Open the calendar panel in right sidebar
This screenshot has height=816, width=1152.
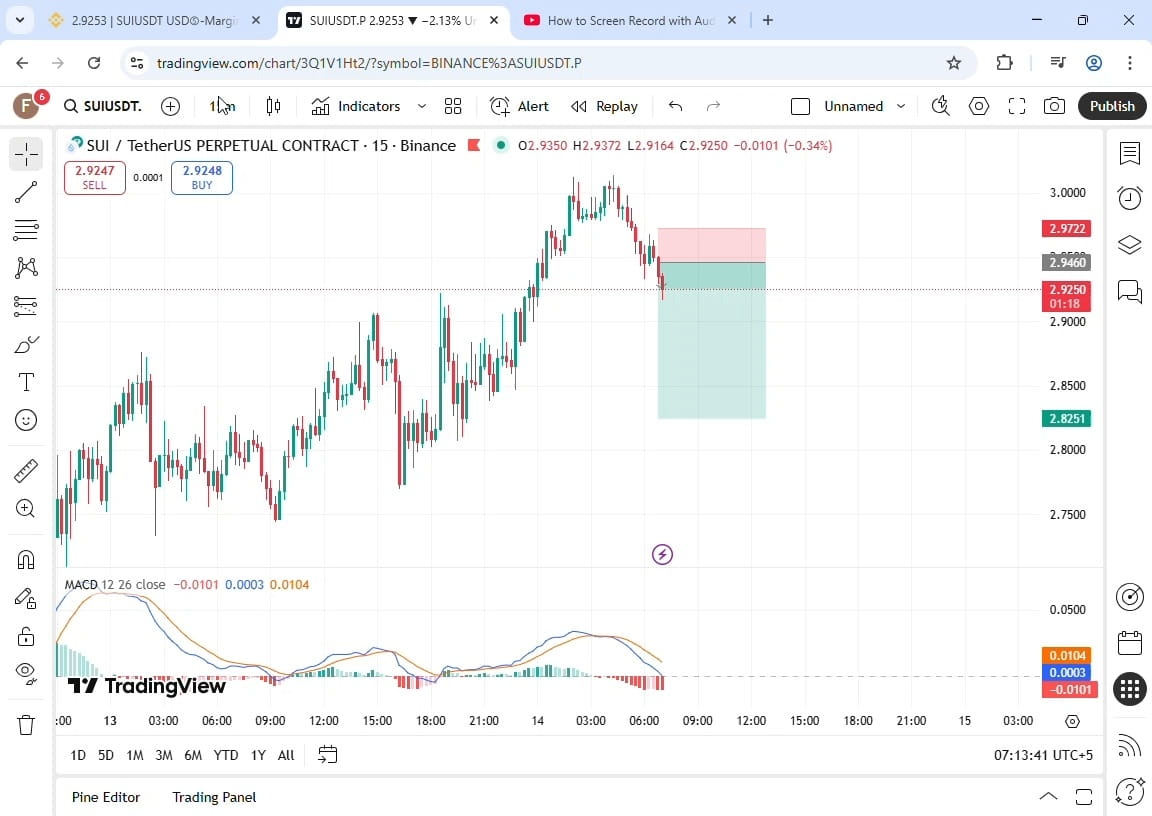[x=1129, y=643]
